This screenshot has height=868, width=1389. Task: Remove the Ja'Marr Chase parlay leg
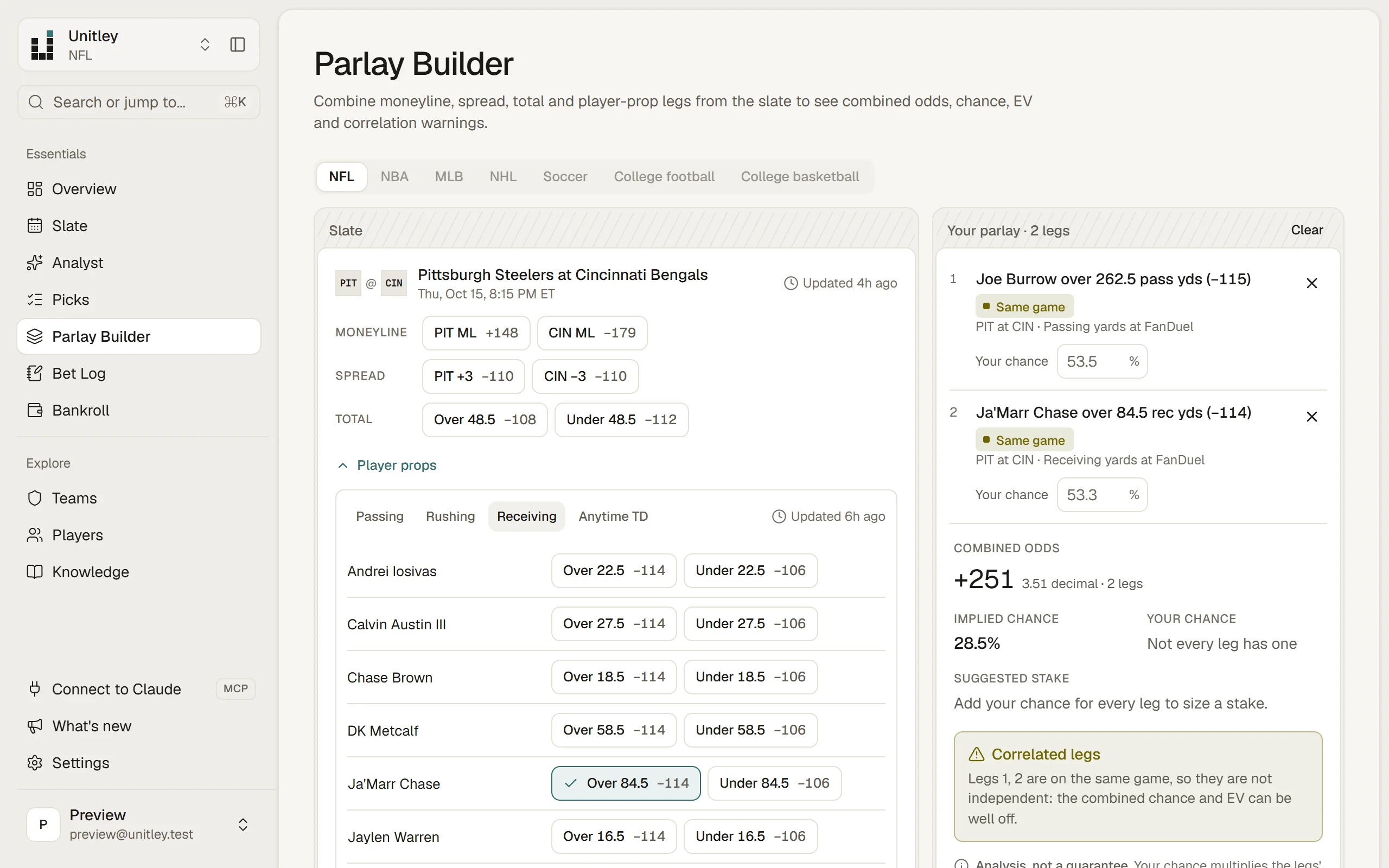(1311, 417)
